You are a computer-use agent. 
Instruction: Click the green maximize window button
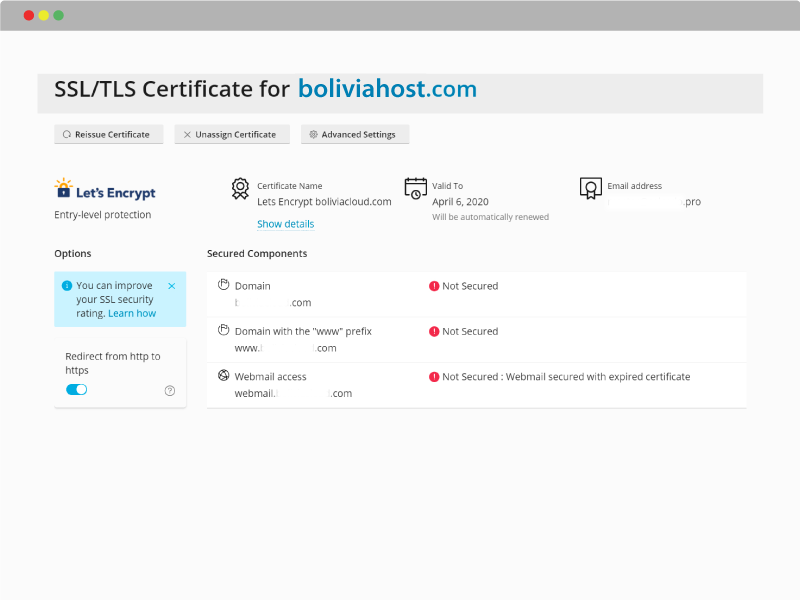pyautogui.click(x=59, y=15)
